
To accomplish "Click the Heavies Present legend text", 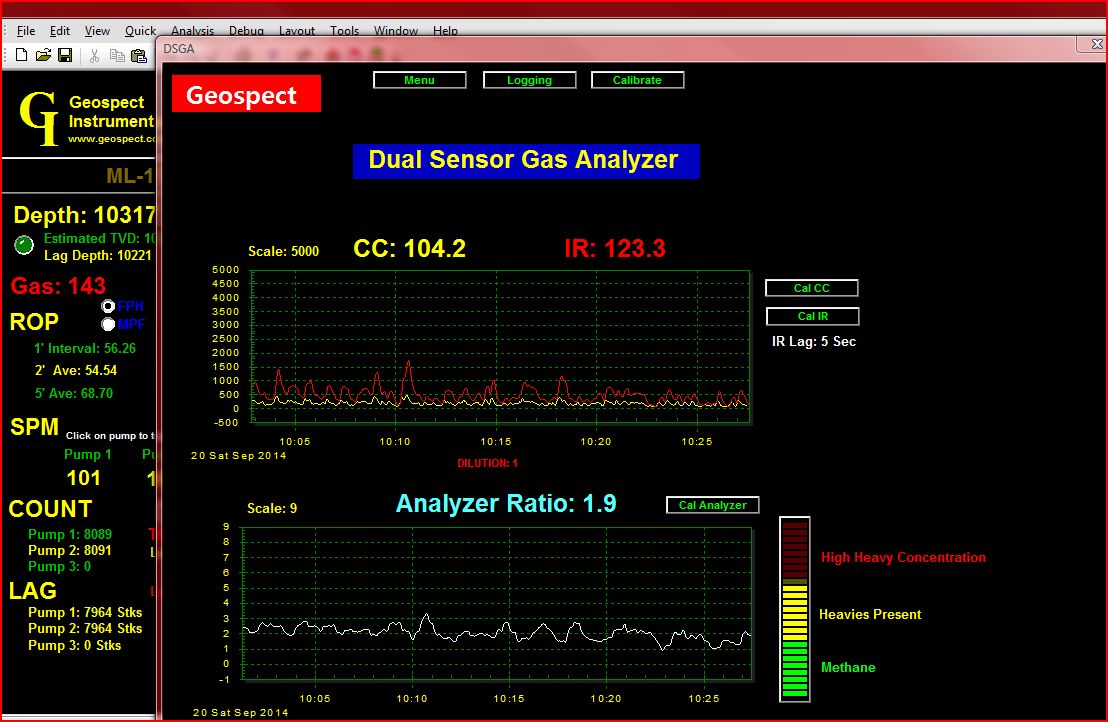I will [870, 614].
